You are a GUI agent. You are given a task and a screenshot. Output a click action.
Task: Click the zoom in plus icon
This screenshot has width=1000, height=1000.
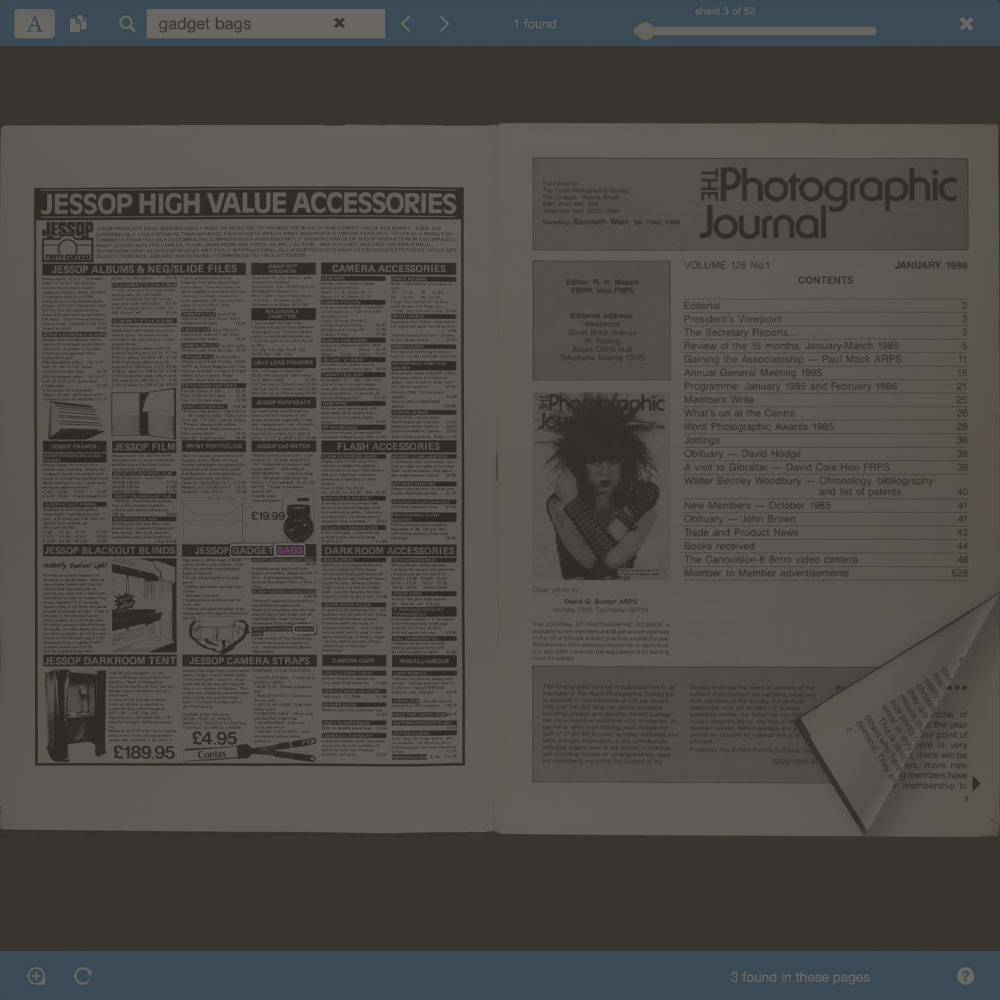point(36,976)
